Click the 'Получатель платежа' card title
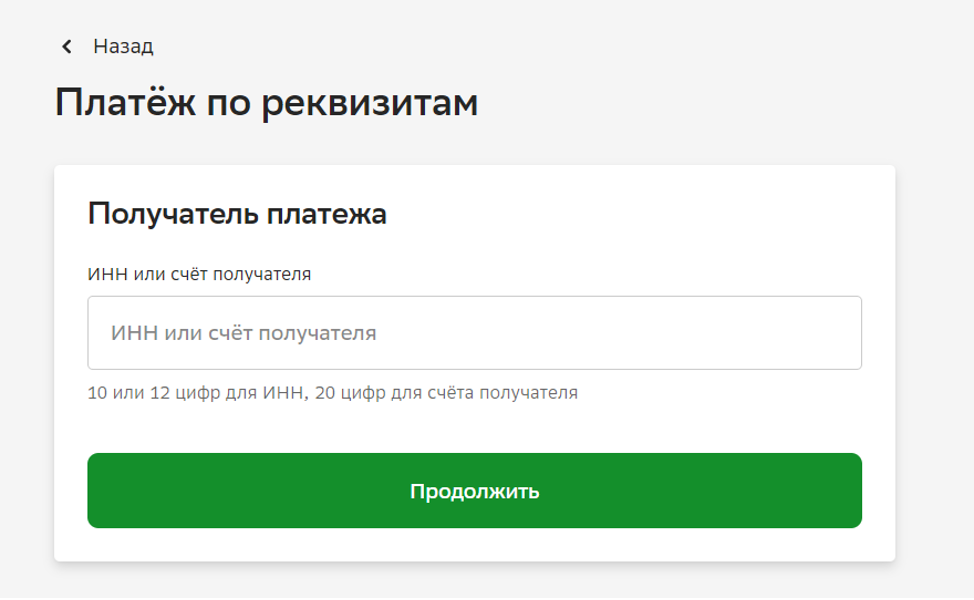974x600 pixels. (237, 214)
